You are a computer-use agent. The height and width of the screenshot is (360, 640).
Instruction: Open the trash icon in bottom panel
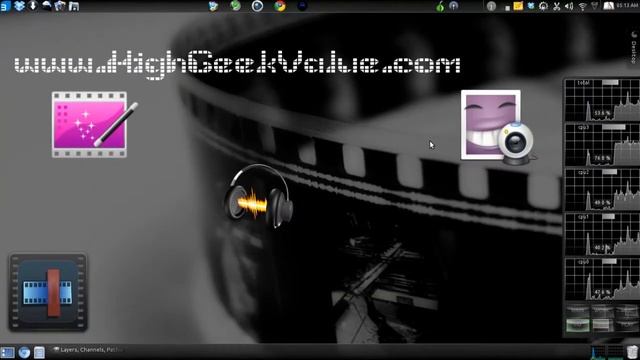click(x=633, y=352)
